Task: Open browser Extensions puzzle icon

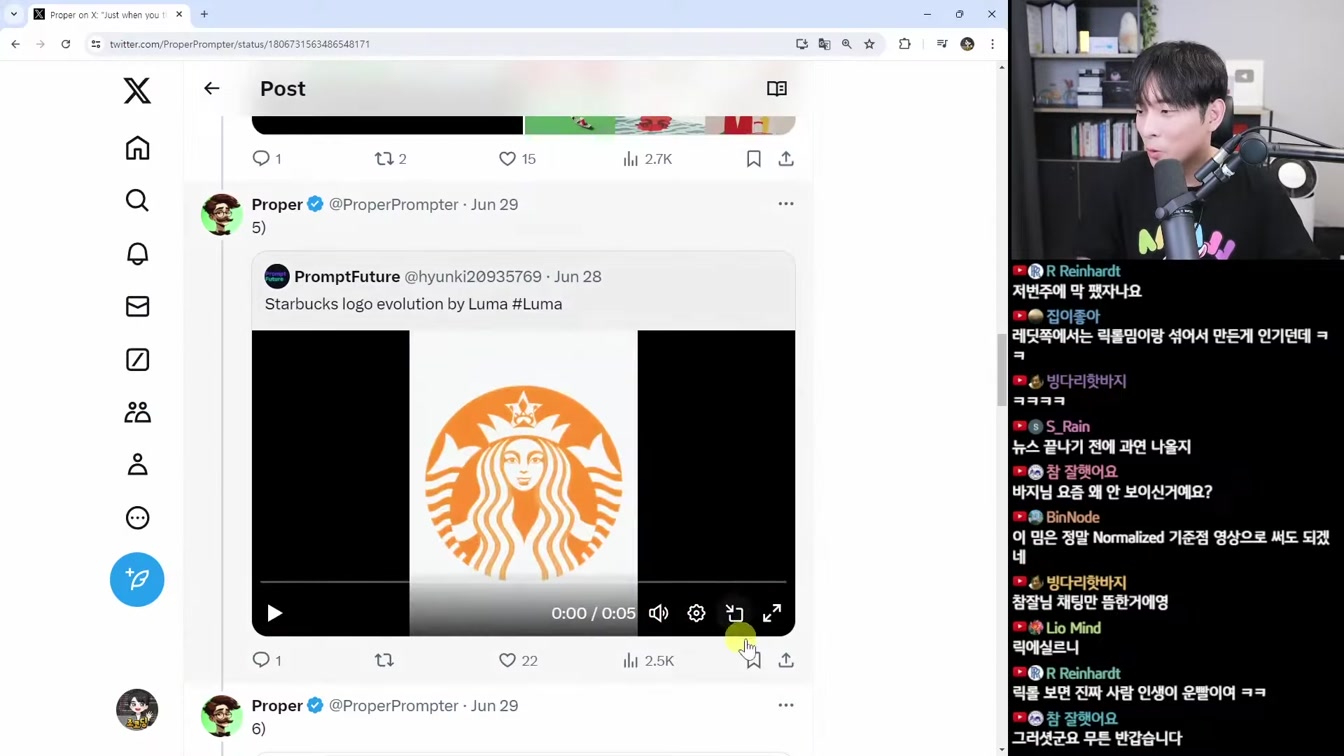Action: 905,44
